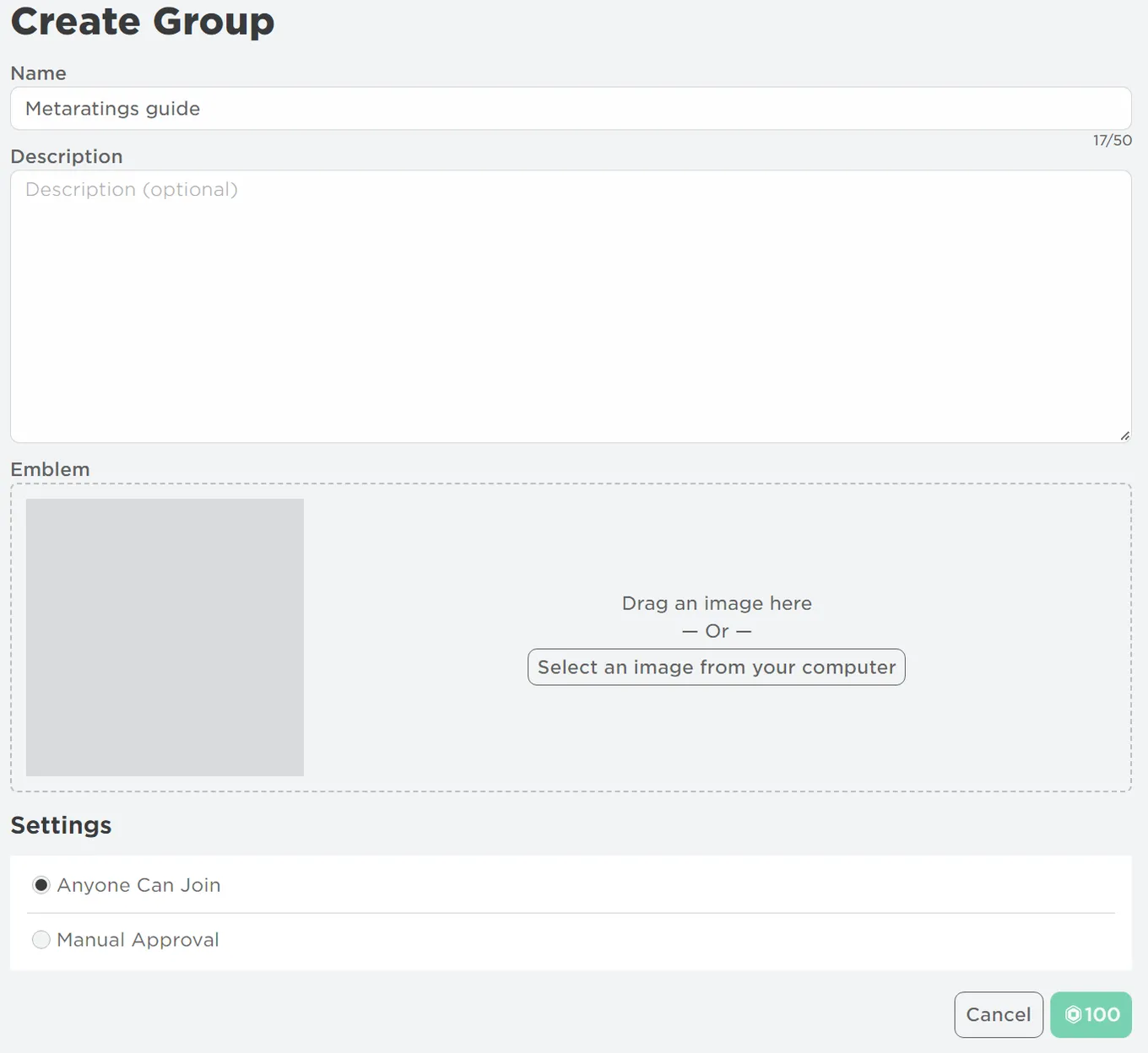This screenshot has height=1053, width=1148.
Task: Click the description box resize handle
Action: coord(1124,435)
